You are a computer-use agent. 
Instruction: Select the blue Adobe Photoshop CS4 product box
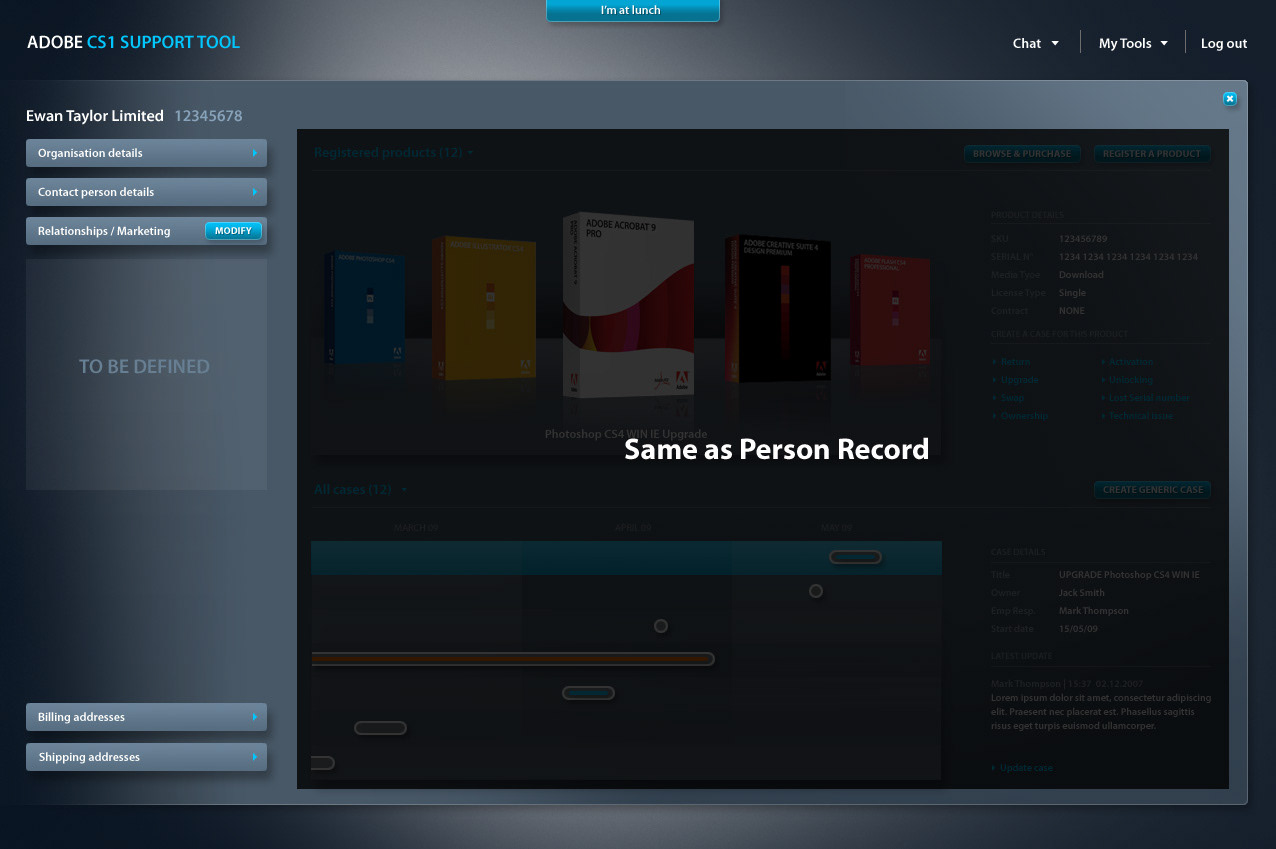coord(365,307)
